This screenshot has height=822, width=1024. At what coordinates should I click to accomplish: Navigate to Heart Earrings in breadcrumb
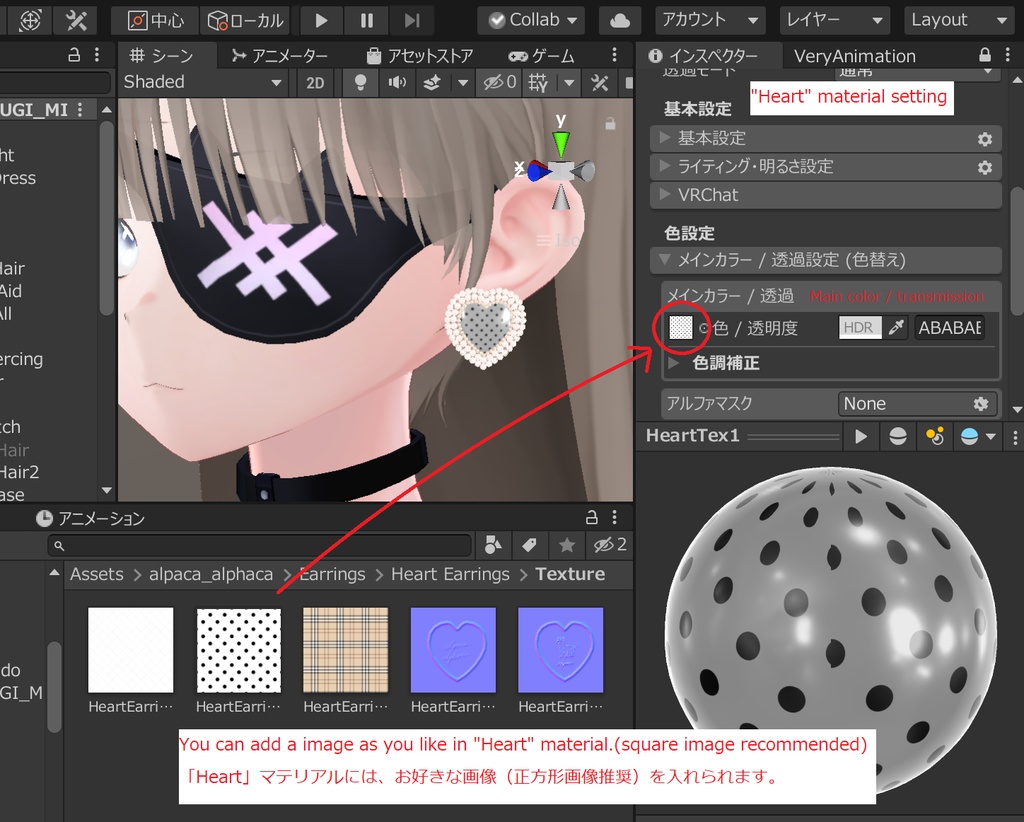tap(450, 574)
